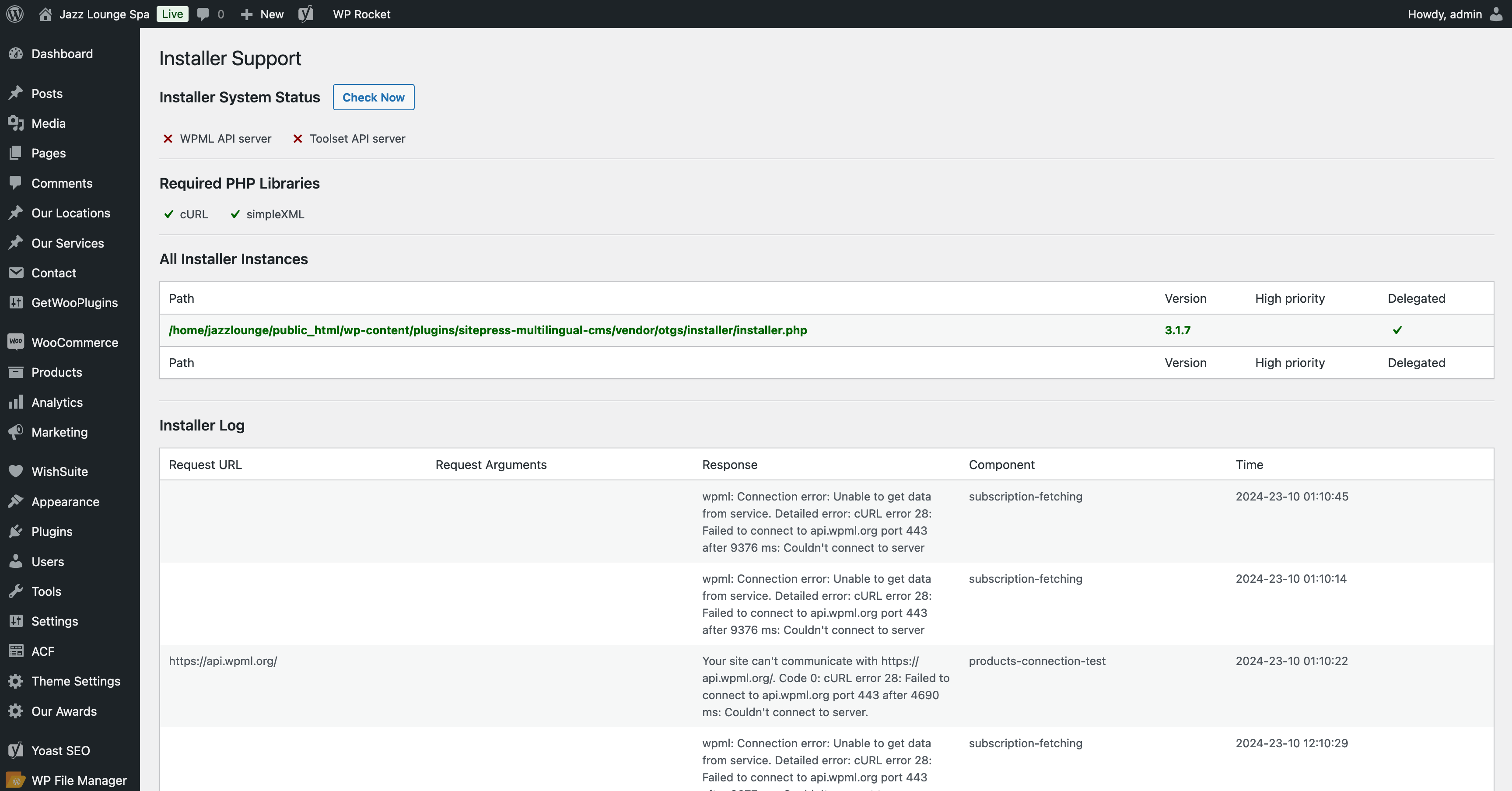This screenshot has height=791, width=1512.
Task: Click the WordPress logo icon in admin bar
Action: pyautogui.click(x=15, y=14)
